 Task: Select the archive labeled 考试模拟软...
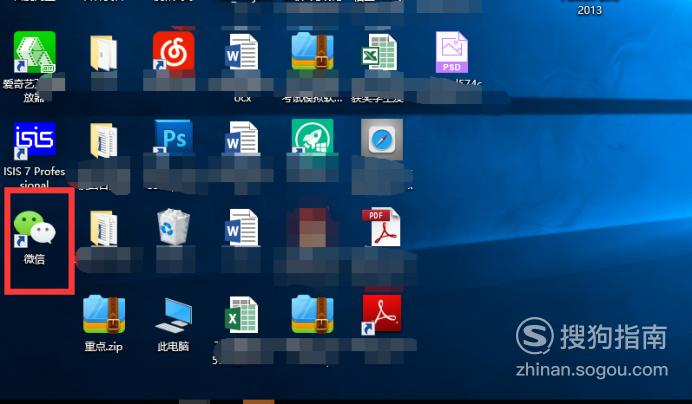click(x=312, y=52)
